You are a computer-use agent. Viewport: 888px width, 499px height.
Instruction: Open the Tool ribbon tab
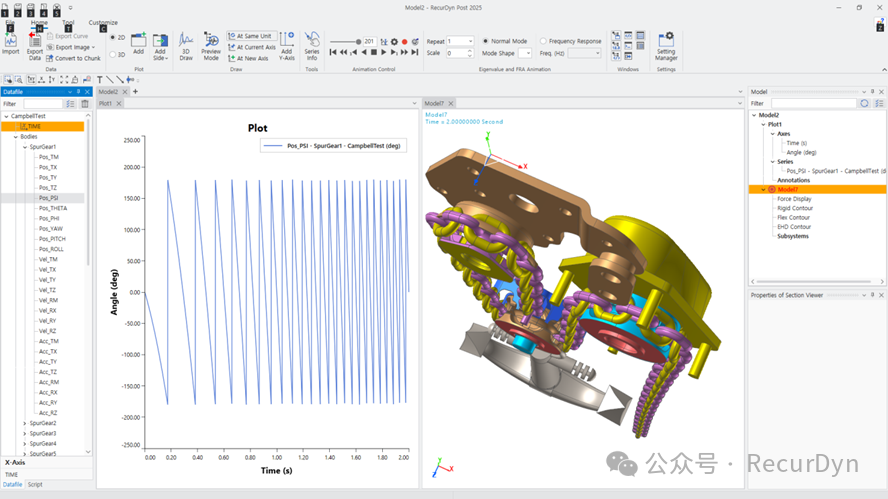point(68,22)
